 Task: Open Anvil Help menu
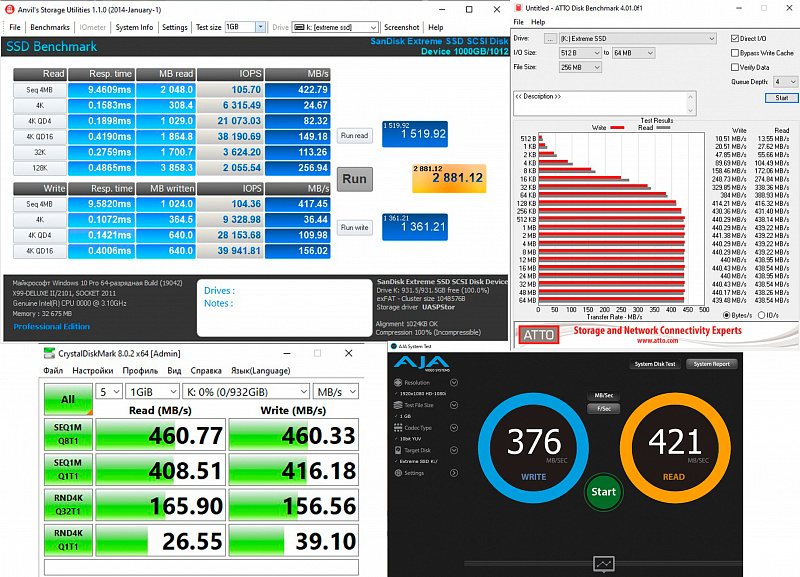pyautogui.click(x=436, y=27)
